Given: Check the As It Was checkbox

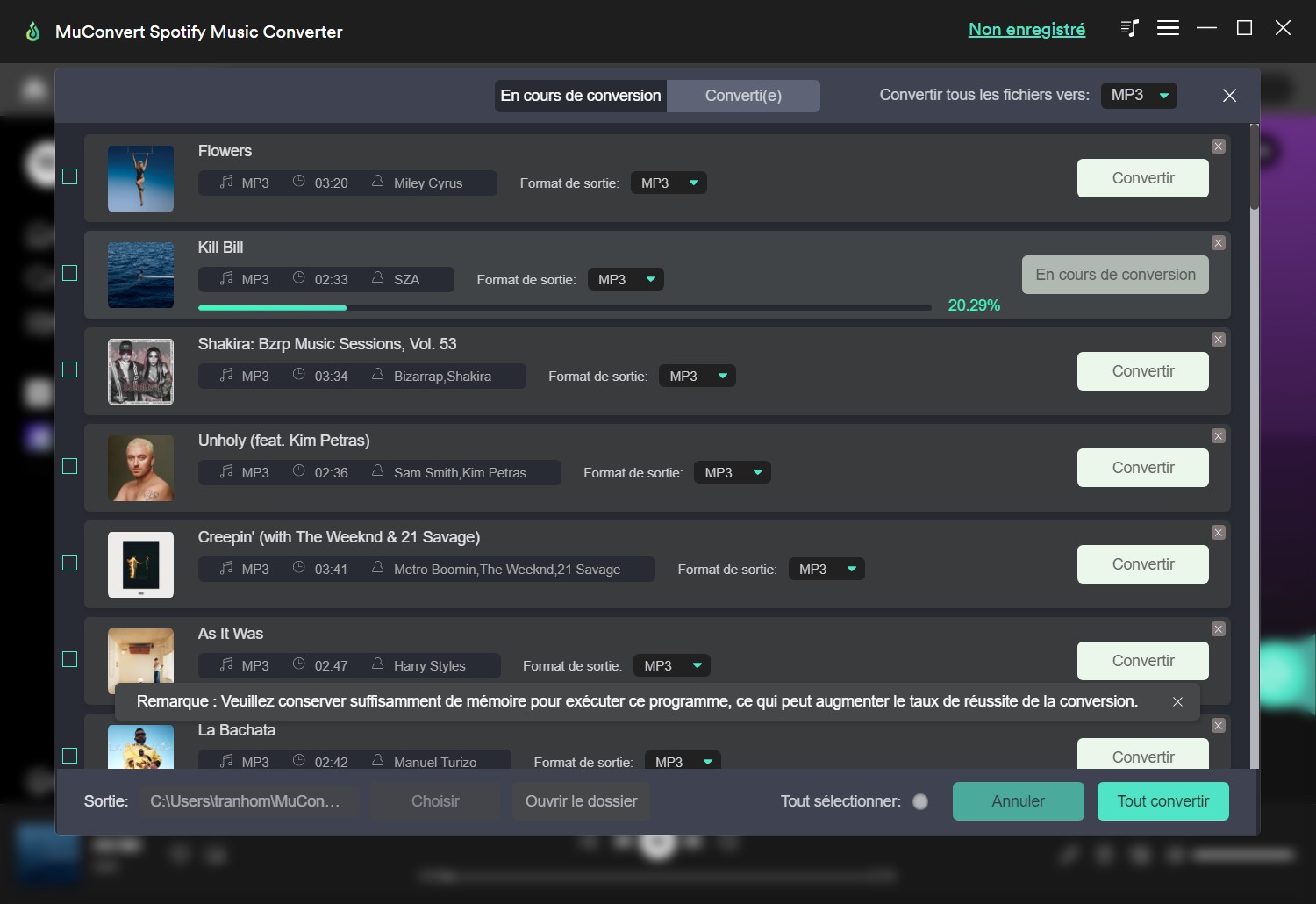Looking at the screenshot, I should 70,659.
